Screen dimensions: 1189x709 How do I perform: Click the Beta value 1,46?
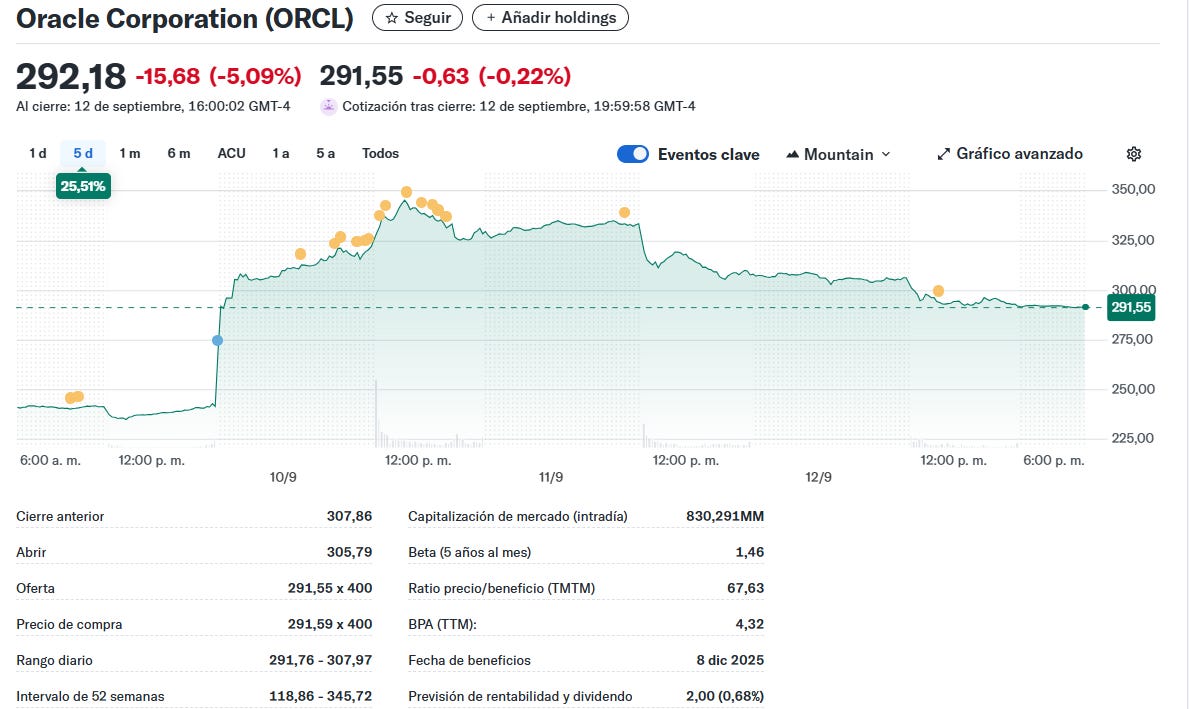tap(750, 552)
